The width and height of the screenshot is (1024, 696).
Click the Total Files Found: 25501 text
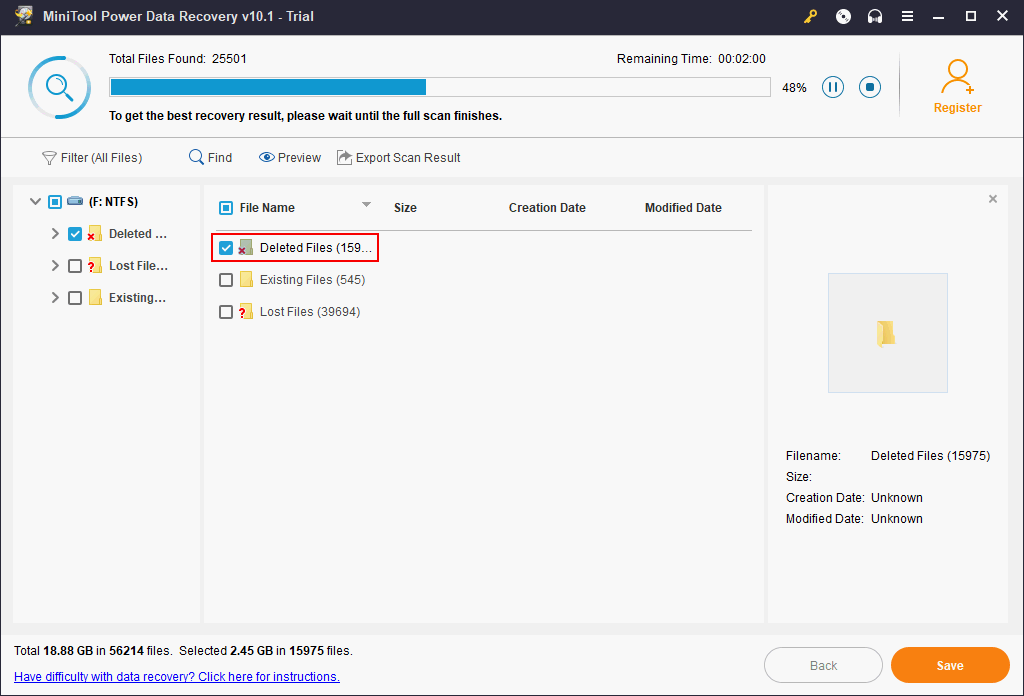click(x=178, y=59)
